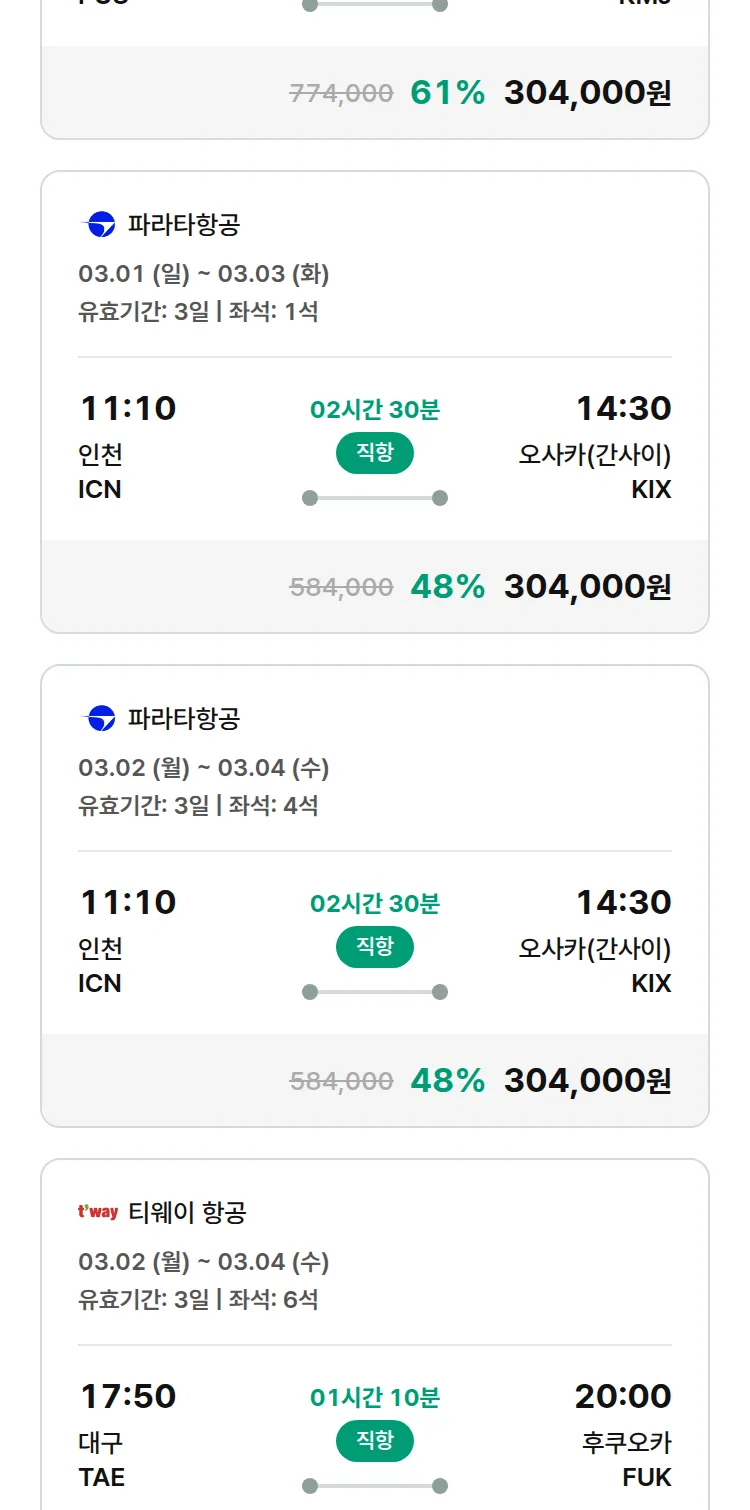This screenshot has height=1510, width=750.
Task: Select the 304,000원 price next to 61%
Action: [587, 93]
